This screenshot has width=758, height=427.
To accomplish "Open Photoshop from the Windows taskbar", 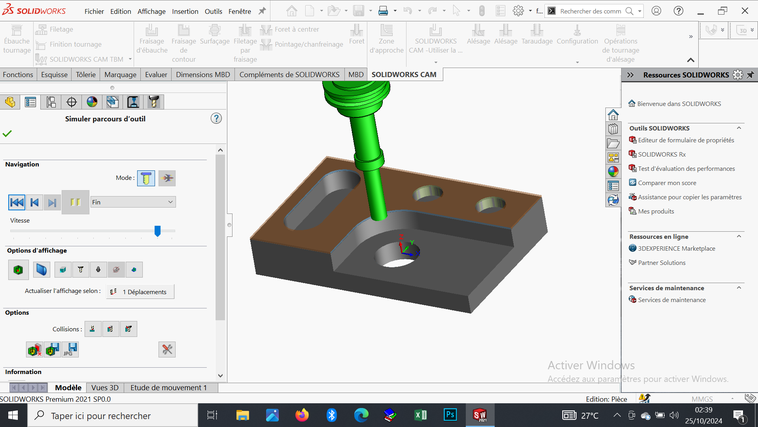I will tap(451, 415).
